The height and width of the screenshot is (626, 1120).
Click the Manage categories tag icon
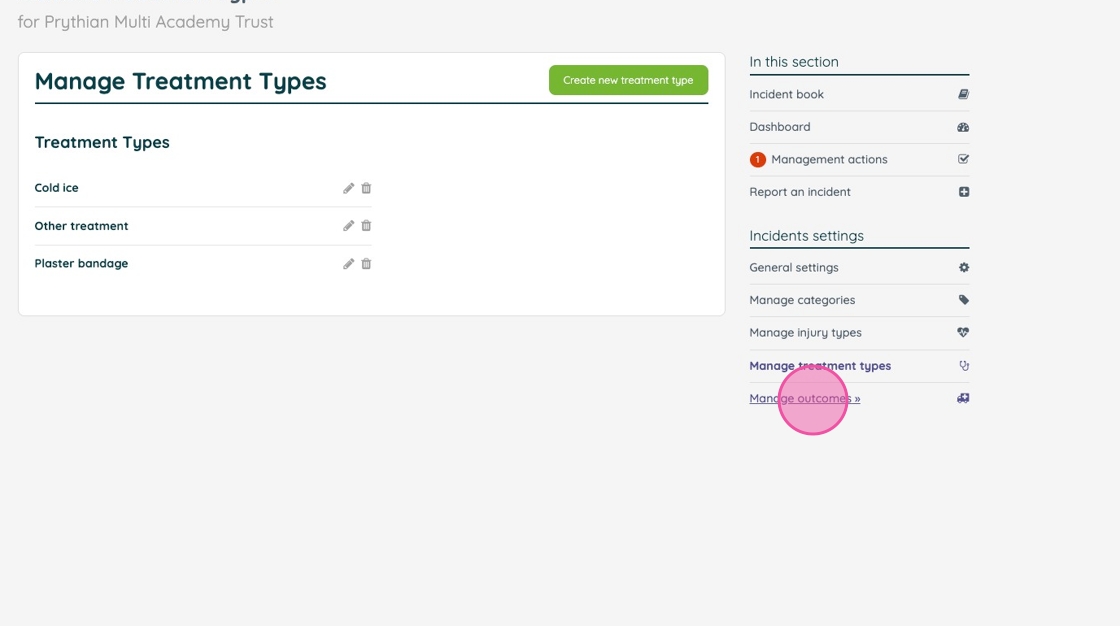pyautogui.click(x=963, y=300)
